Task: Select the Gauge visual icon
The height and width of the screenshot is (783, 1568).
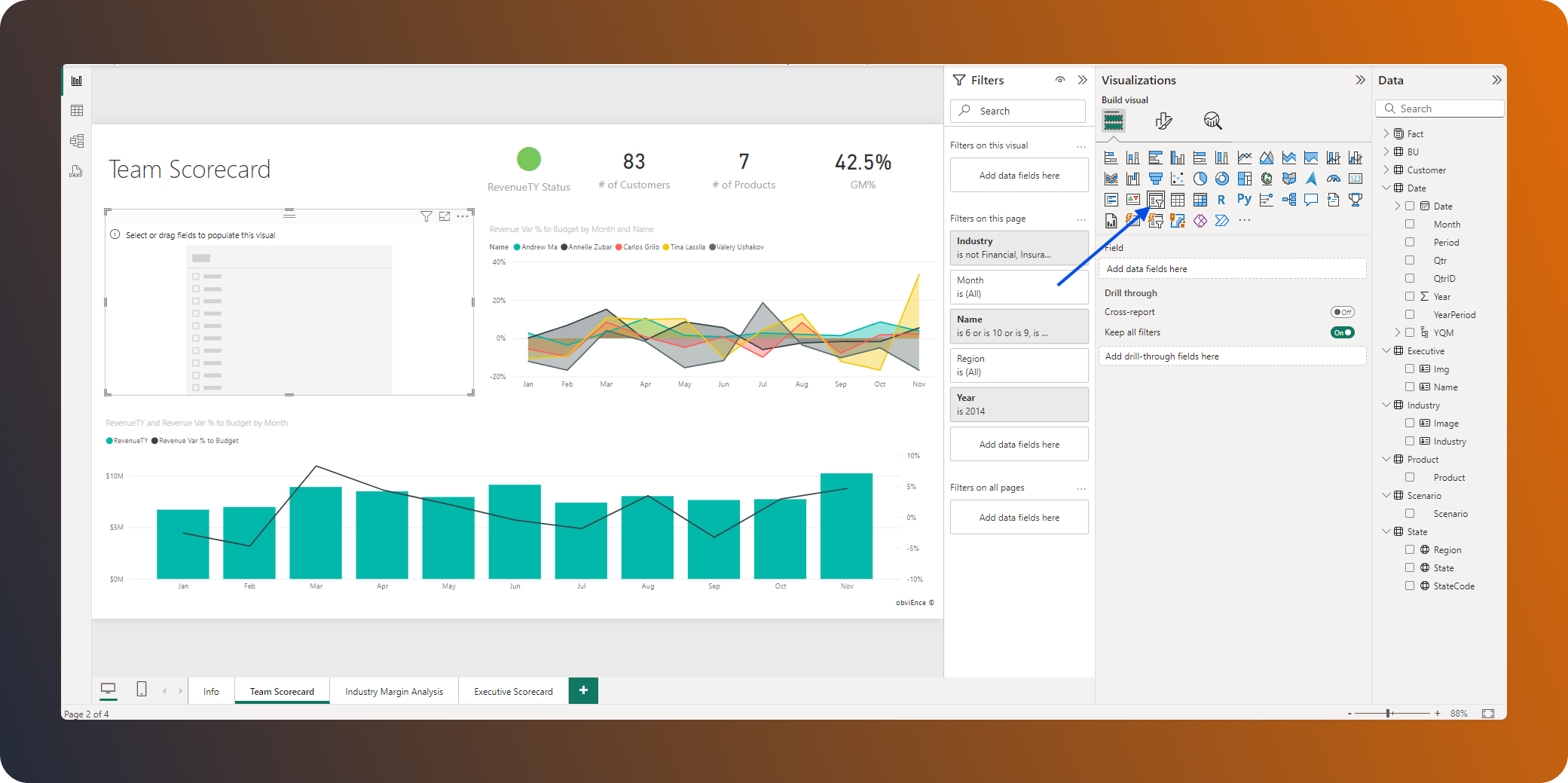Action: pyautogui.click(x=1334, y=179)
